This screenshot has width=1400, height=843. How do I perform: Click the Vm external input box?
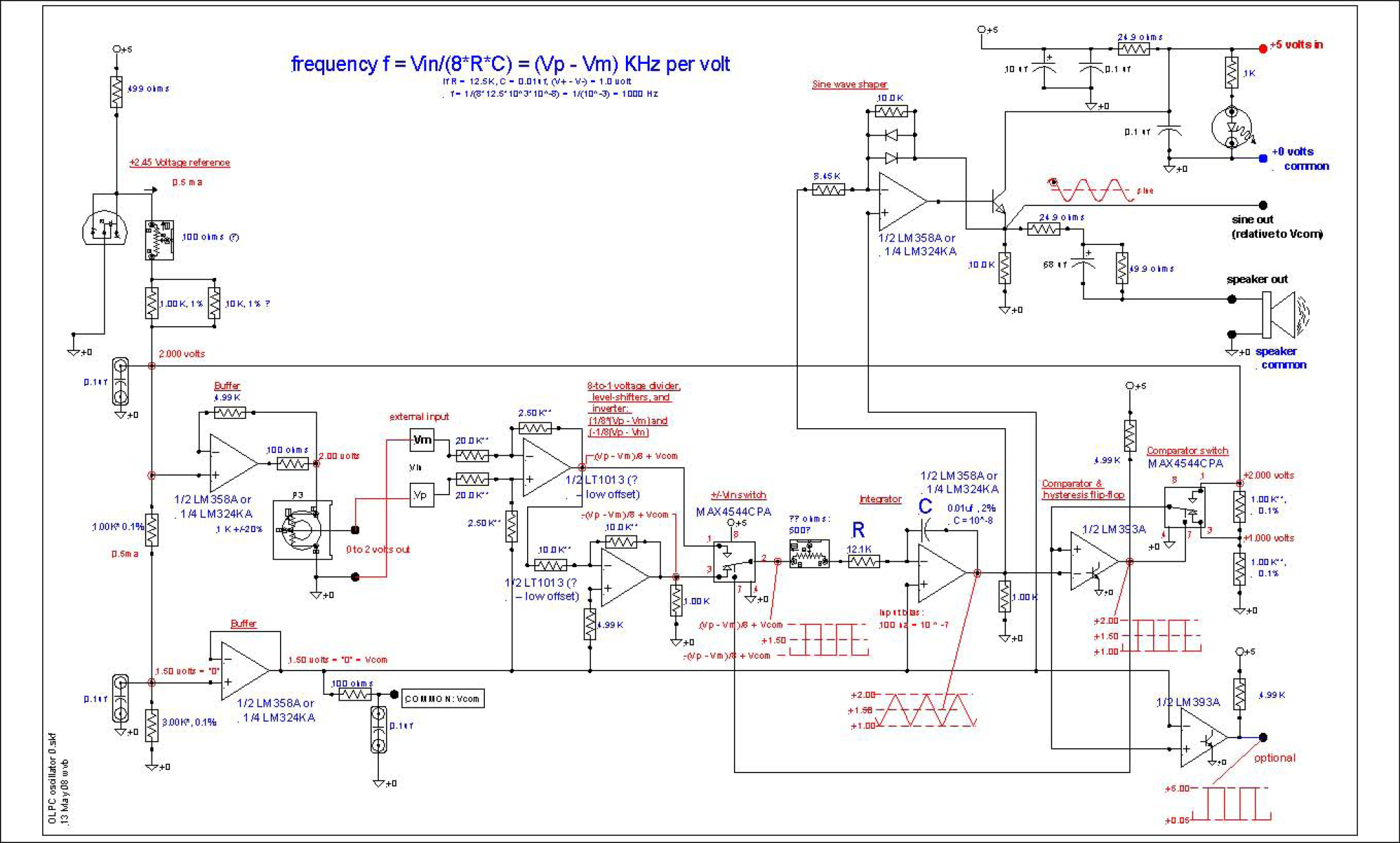click(x=422, y=440)
